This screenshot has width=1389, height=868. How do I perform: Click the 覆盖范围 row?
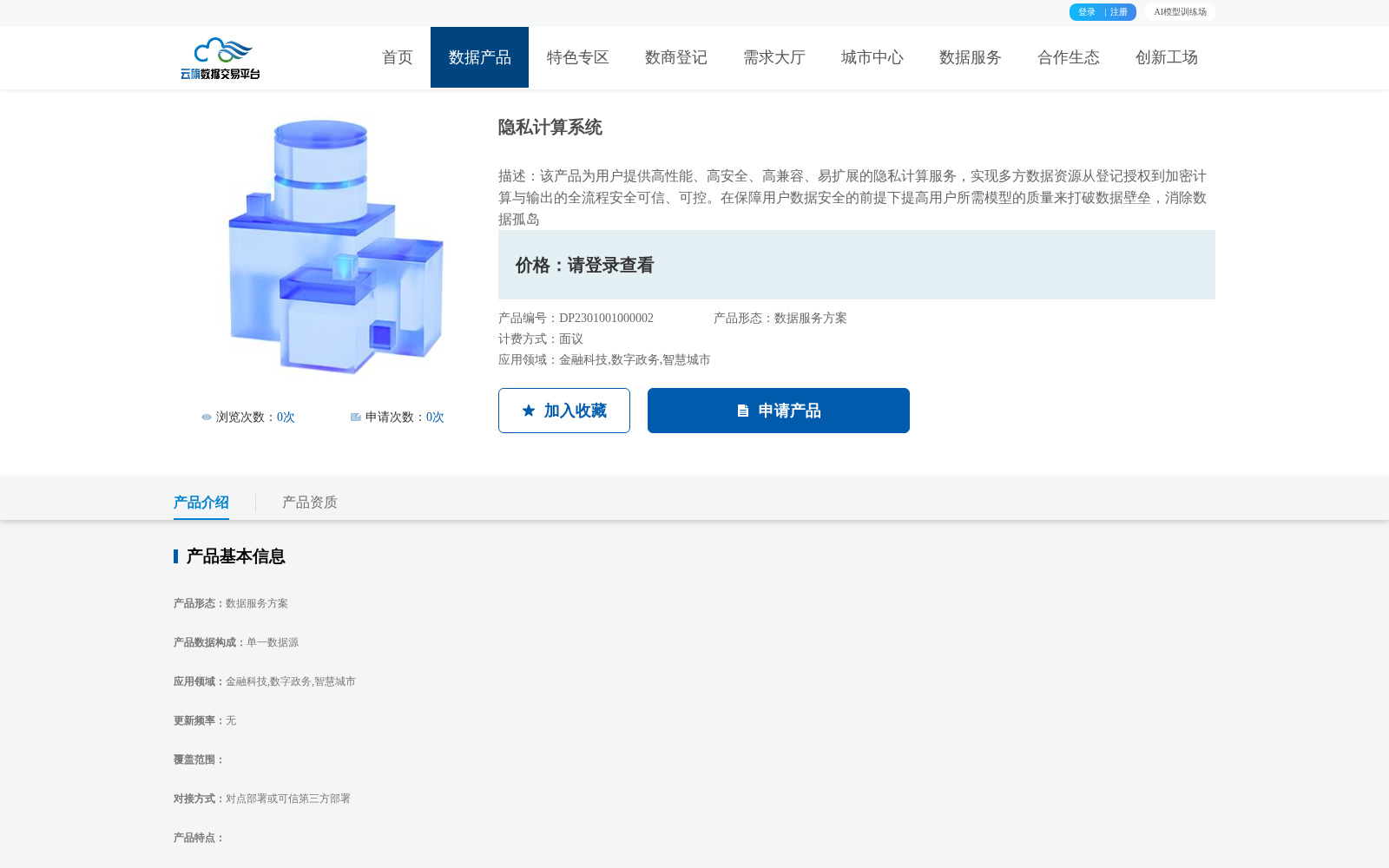(200, 759)
